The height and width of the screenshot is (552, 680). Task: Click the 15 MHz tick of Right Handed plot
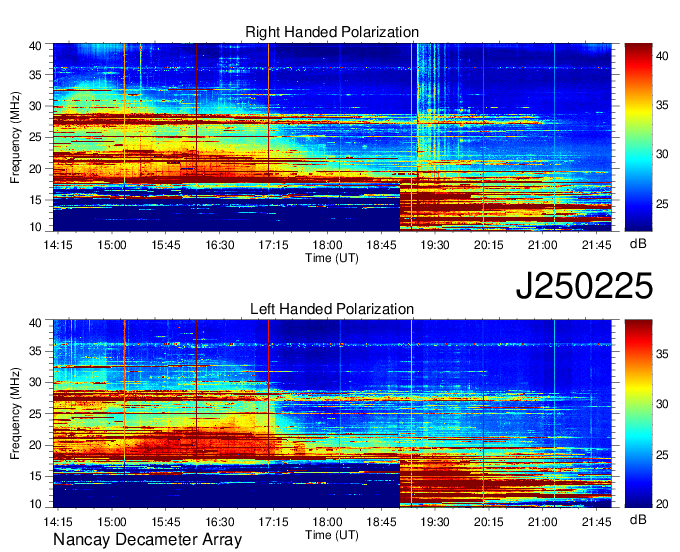tap(36, 200)
